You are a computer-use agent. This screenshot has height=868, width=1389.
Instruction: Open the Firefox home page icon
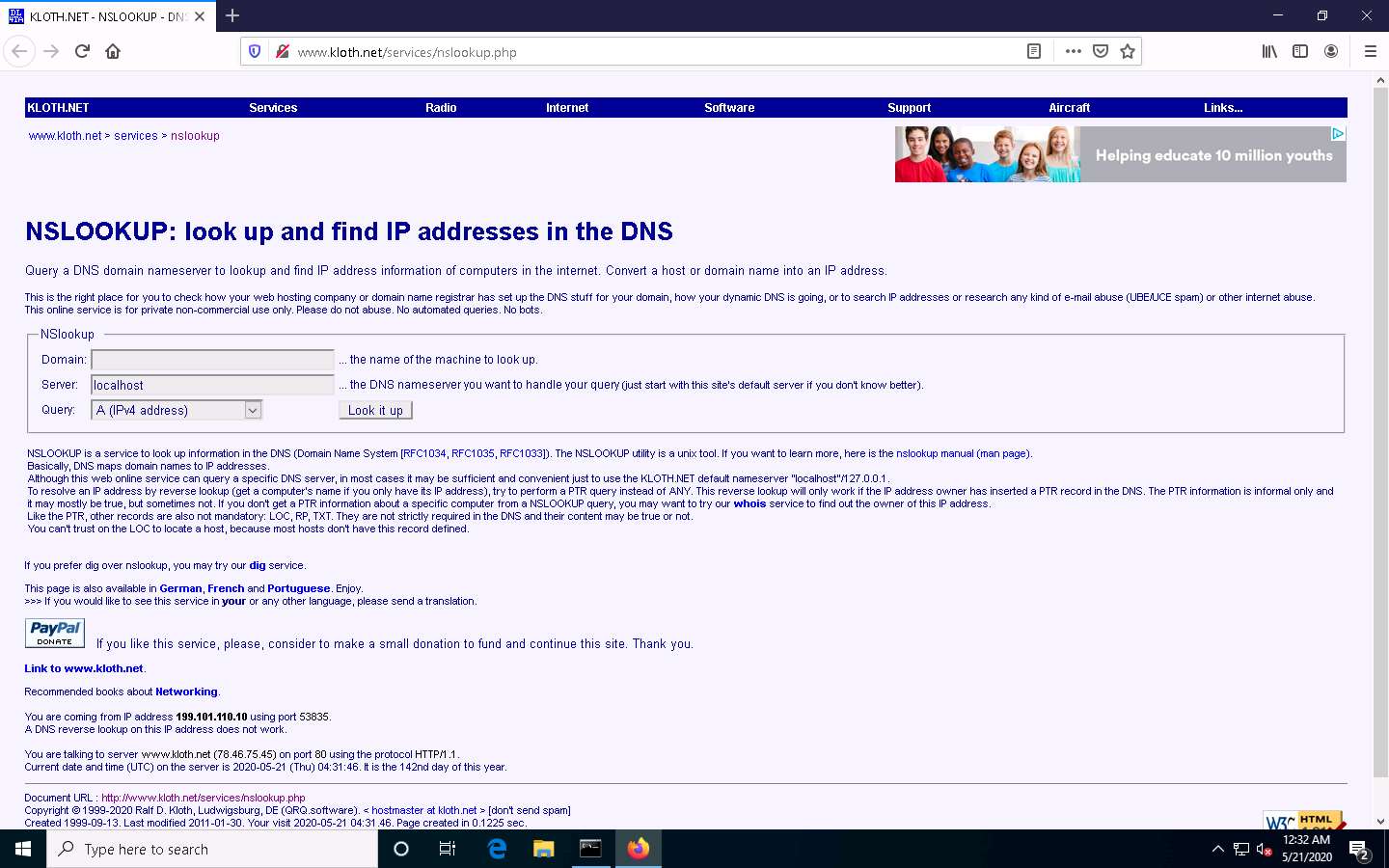pos(113,51)
